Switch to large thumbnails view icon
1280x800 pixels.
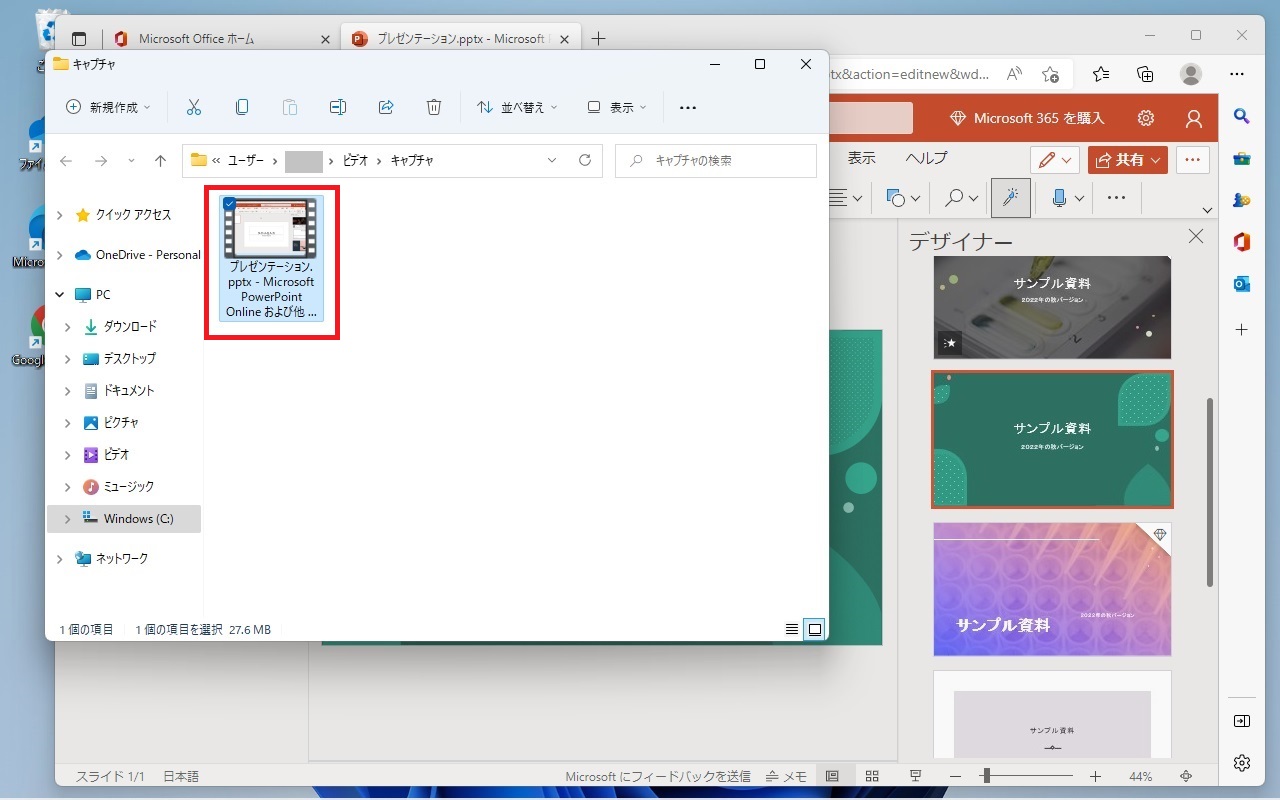click(x=815, y=630)
